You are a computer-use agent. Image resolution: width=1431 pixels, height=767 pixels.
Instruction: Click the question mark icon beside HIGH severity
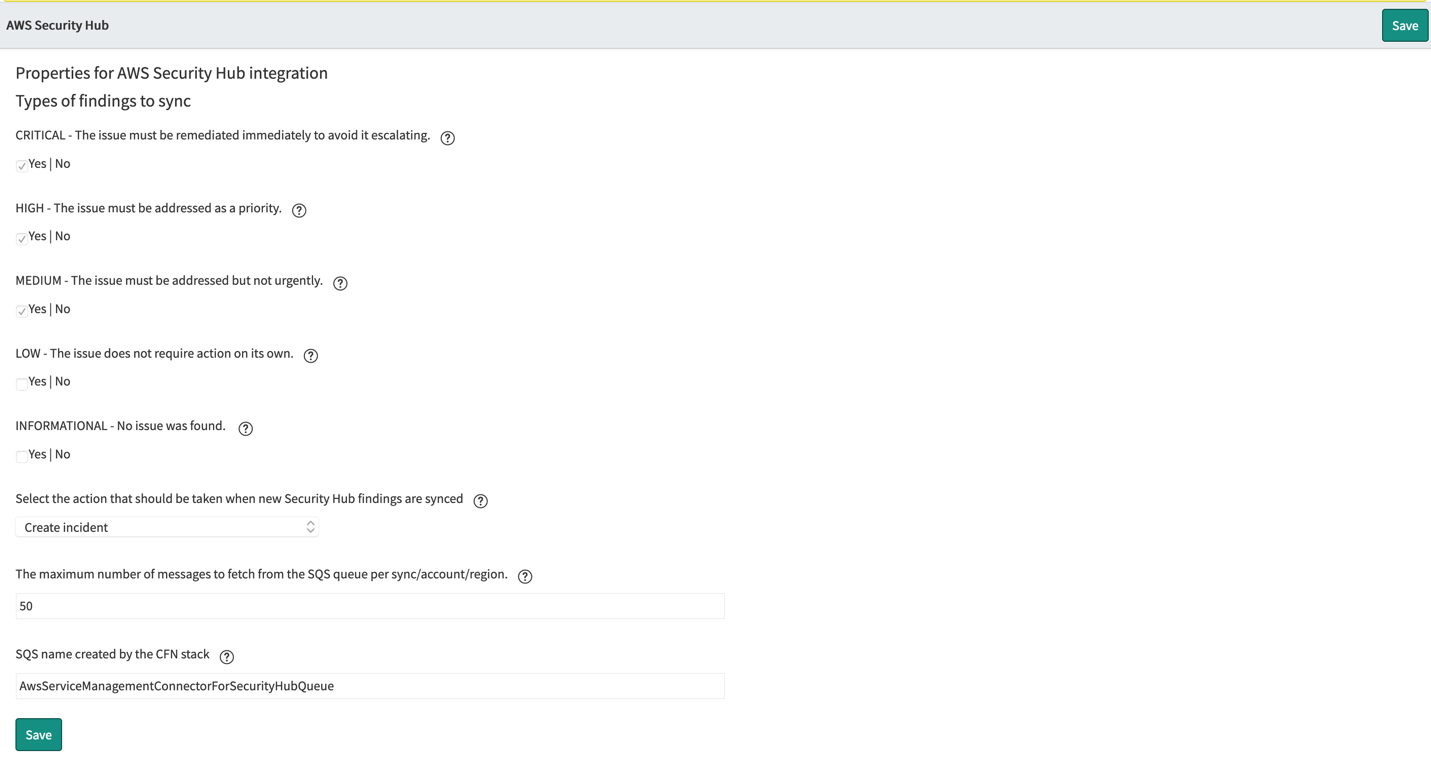click(x=299, y=210)
